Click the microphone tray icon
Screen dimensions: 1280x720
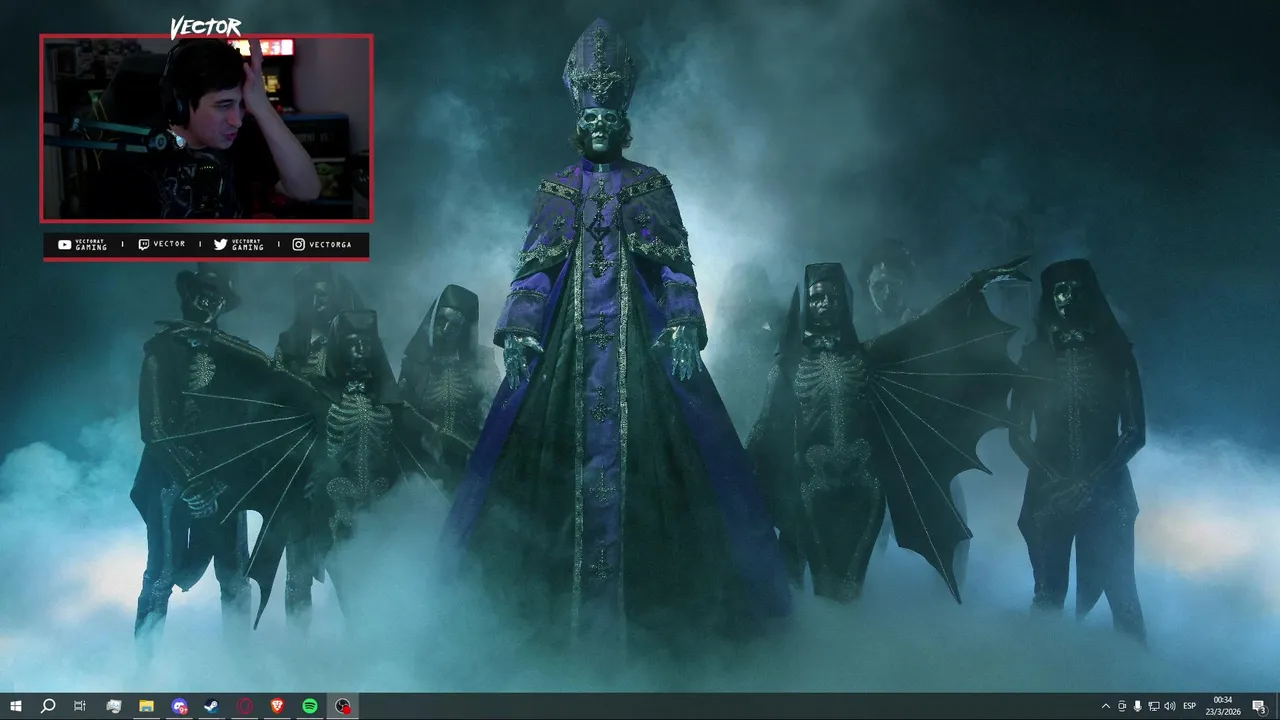pos(1138,706)
